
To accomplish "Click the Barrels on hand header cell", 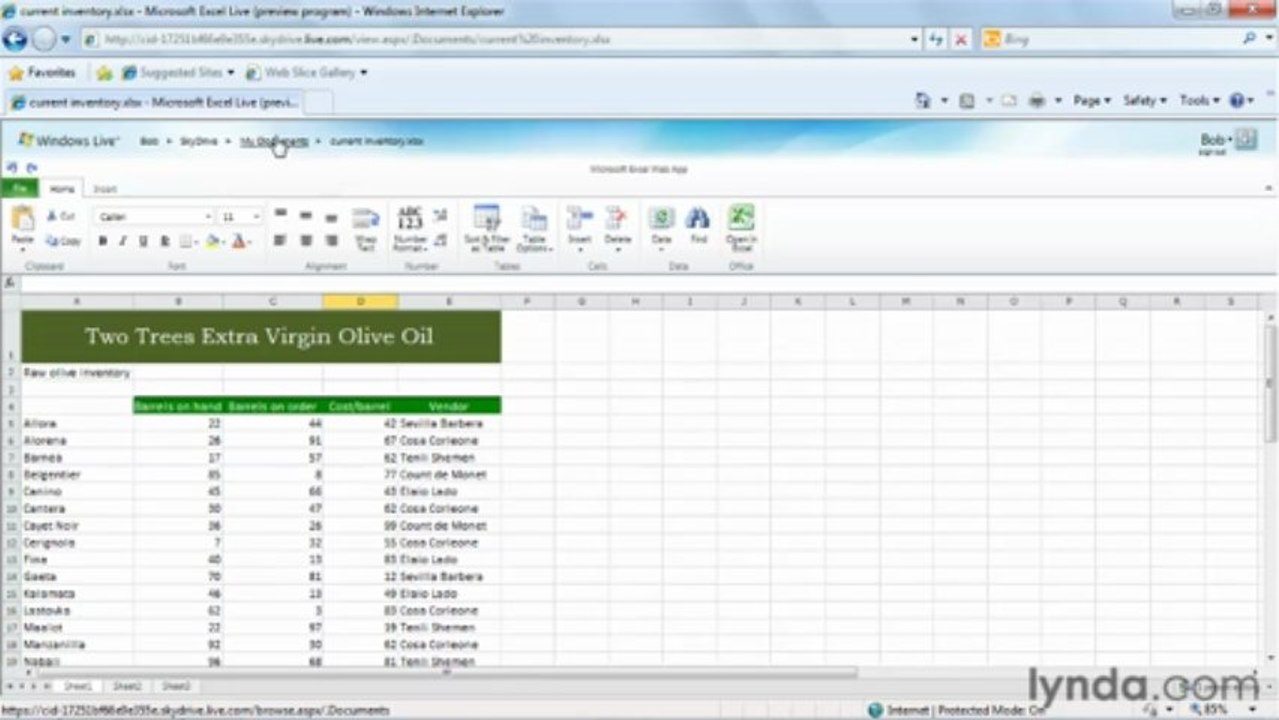I will 178,406.
